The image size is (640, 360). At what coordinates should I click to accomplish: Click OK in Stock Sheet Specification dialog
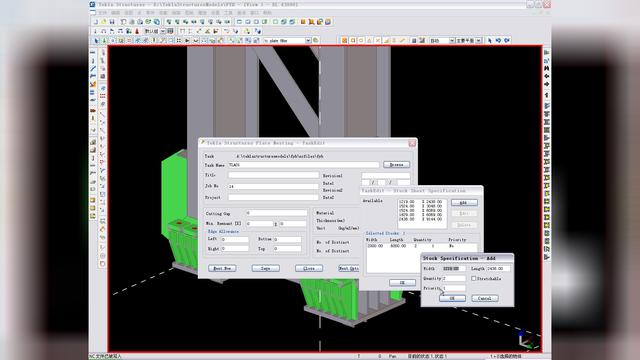[402, 282]
